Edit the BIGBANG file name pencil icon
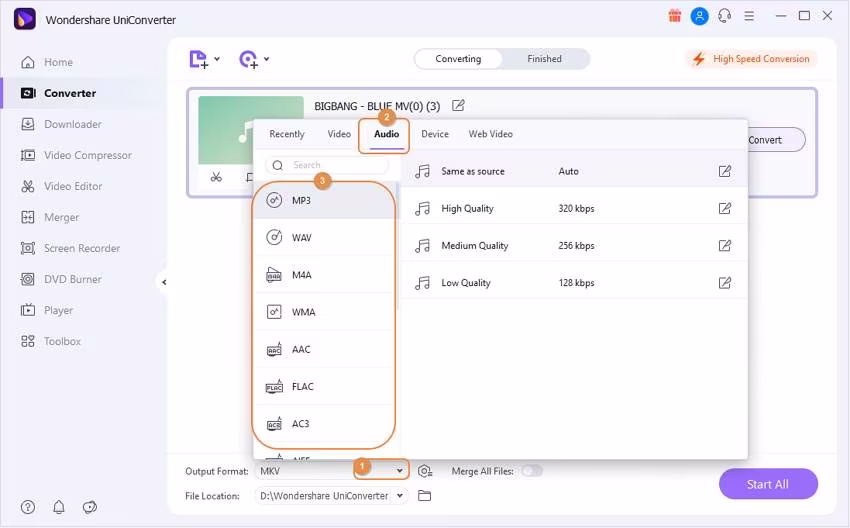This screenshot has width=850, height=528. click(458, 105)
